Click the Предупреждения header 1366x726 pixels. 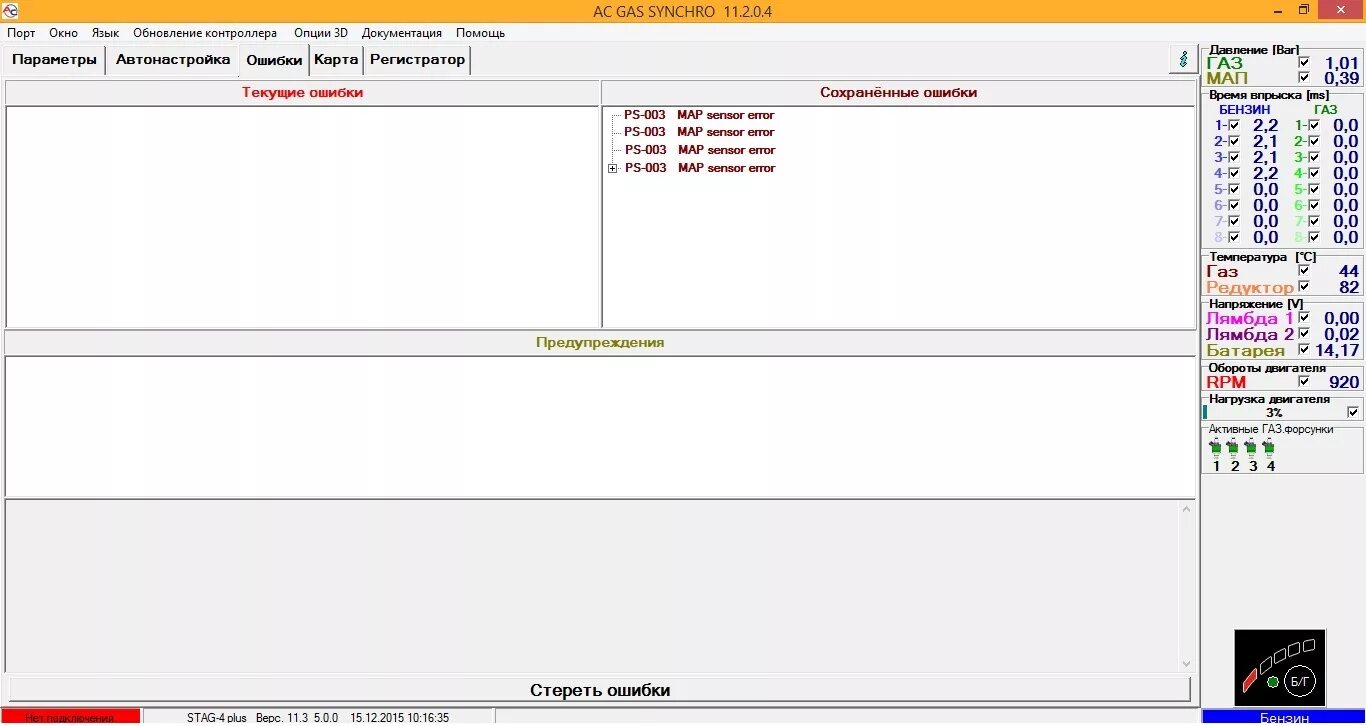point(600,342)
